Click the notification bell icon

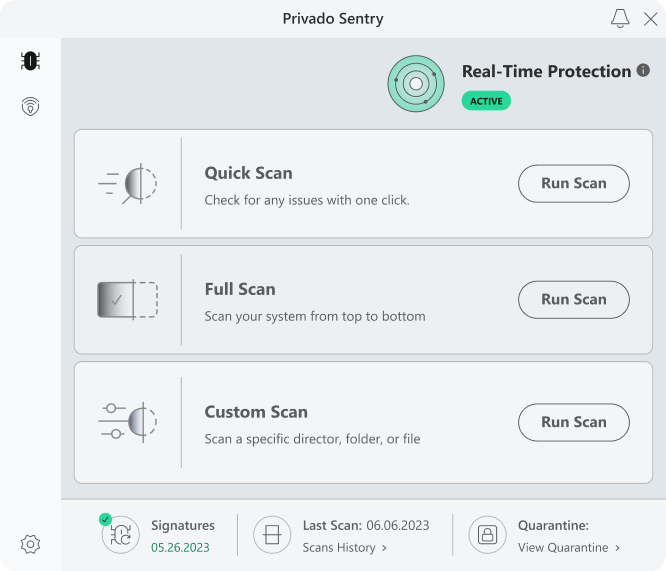620,19
